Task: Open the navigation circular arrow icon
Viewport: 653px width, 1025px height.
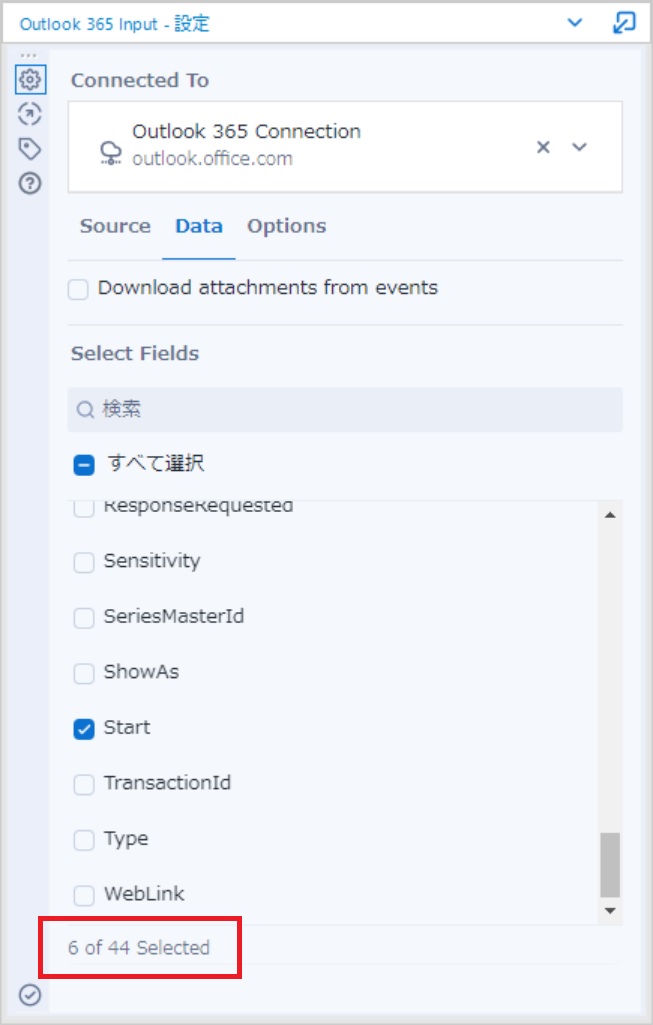Action: click(x=30, y=114)
